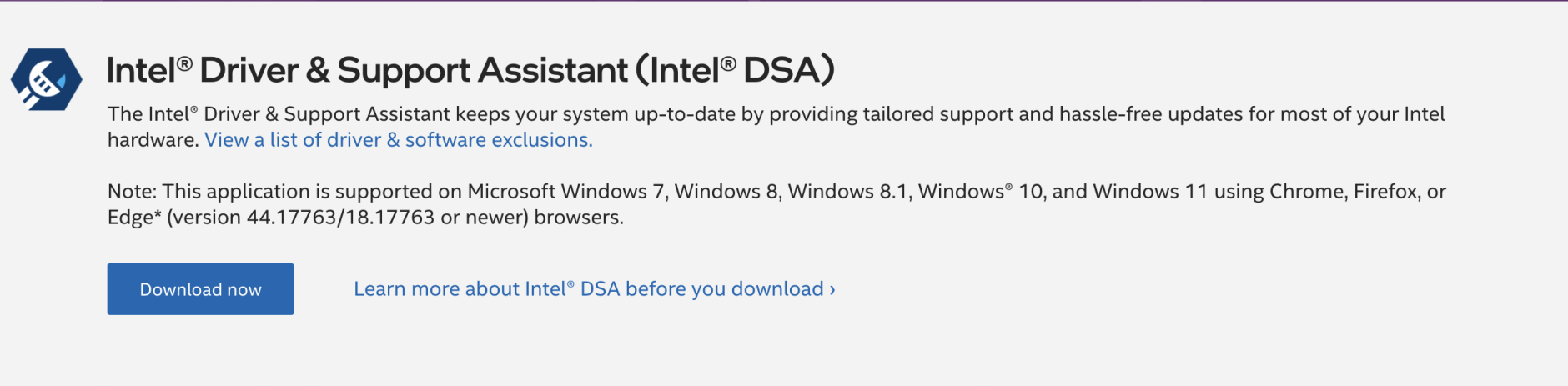1568x386 pixels.
Task: Click the 'Note:' label in the paragraph
Action: 132,192
